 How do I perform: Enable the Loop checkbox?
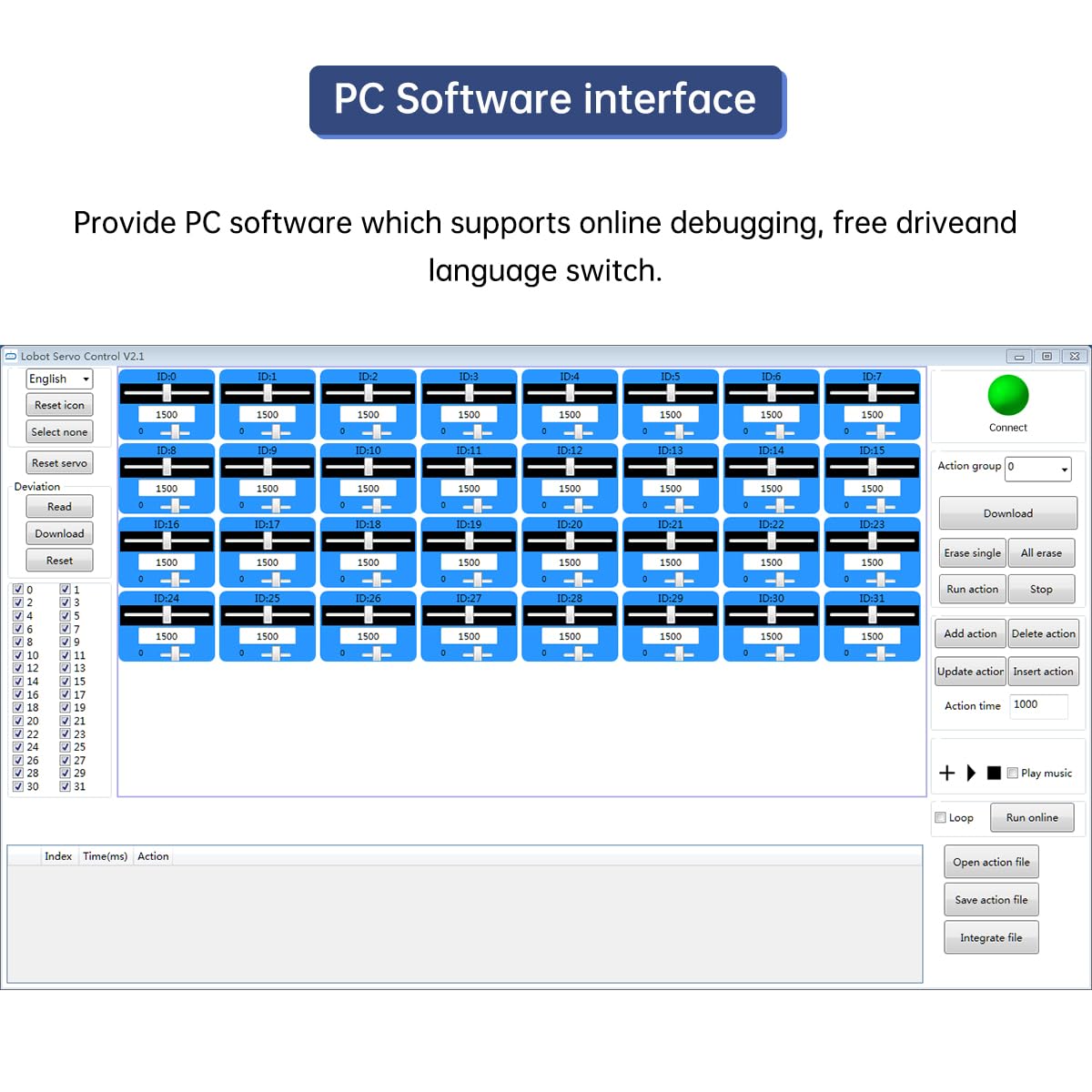(x=940, y=817)
